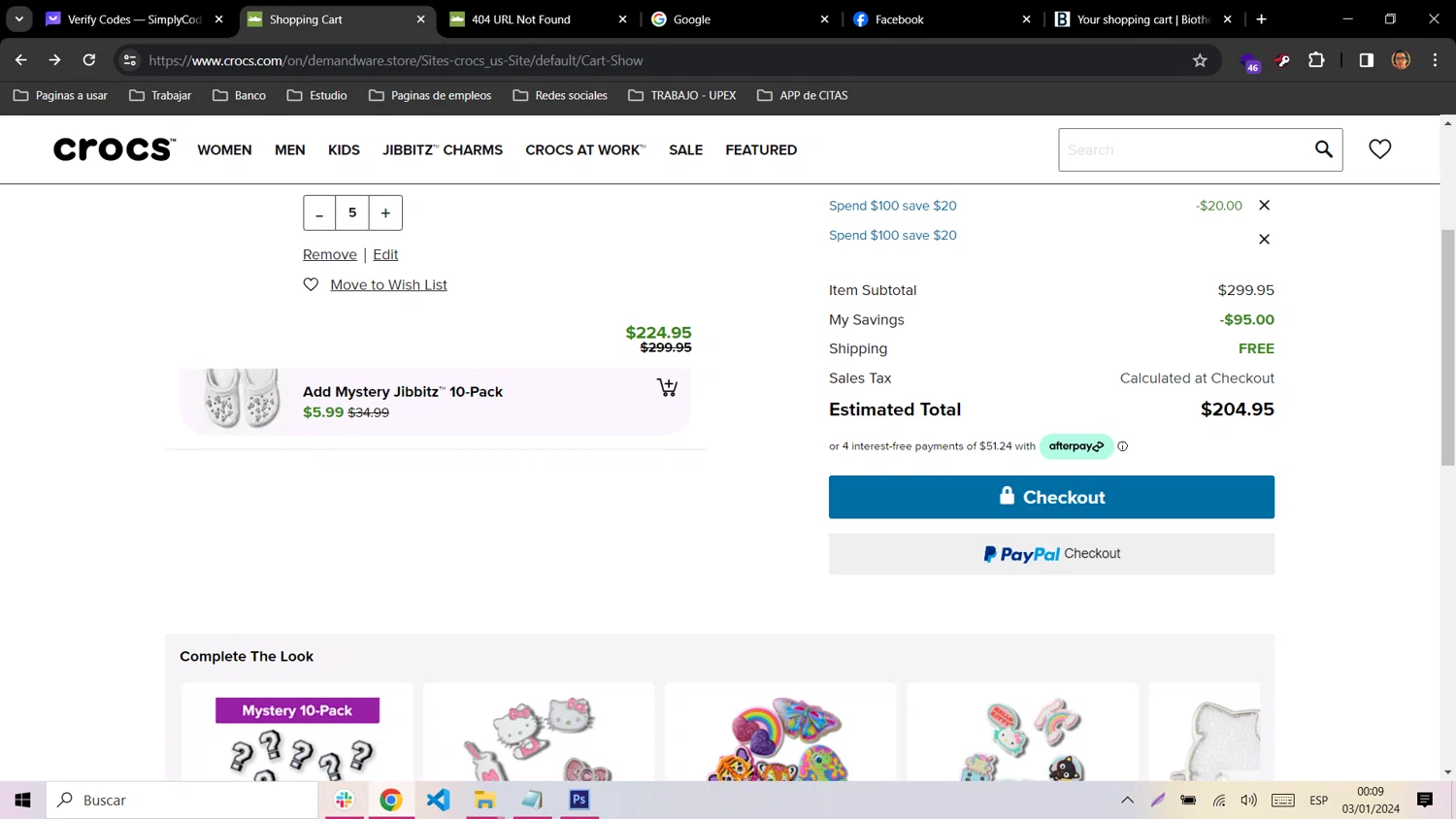Click the search magnifier icon
This screenshot has height=819, width=1456.
[x=1323, y=149]
